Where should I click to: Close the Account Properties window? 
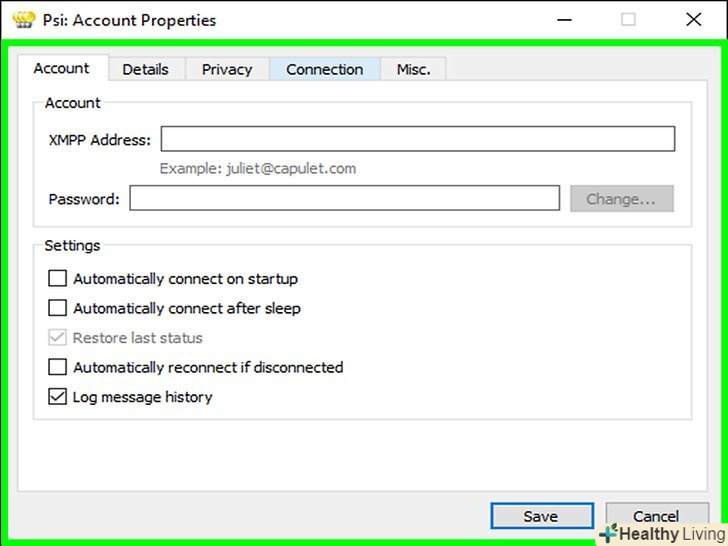tap(694, 20)
